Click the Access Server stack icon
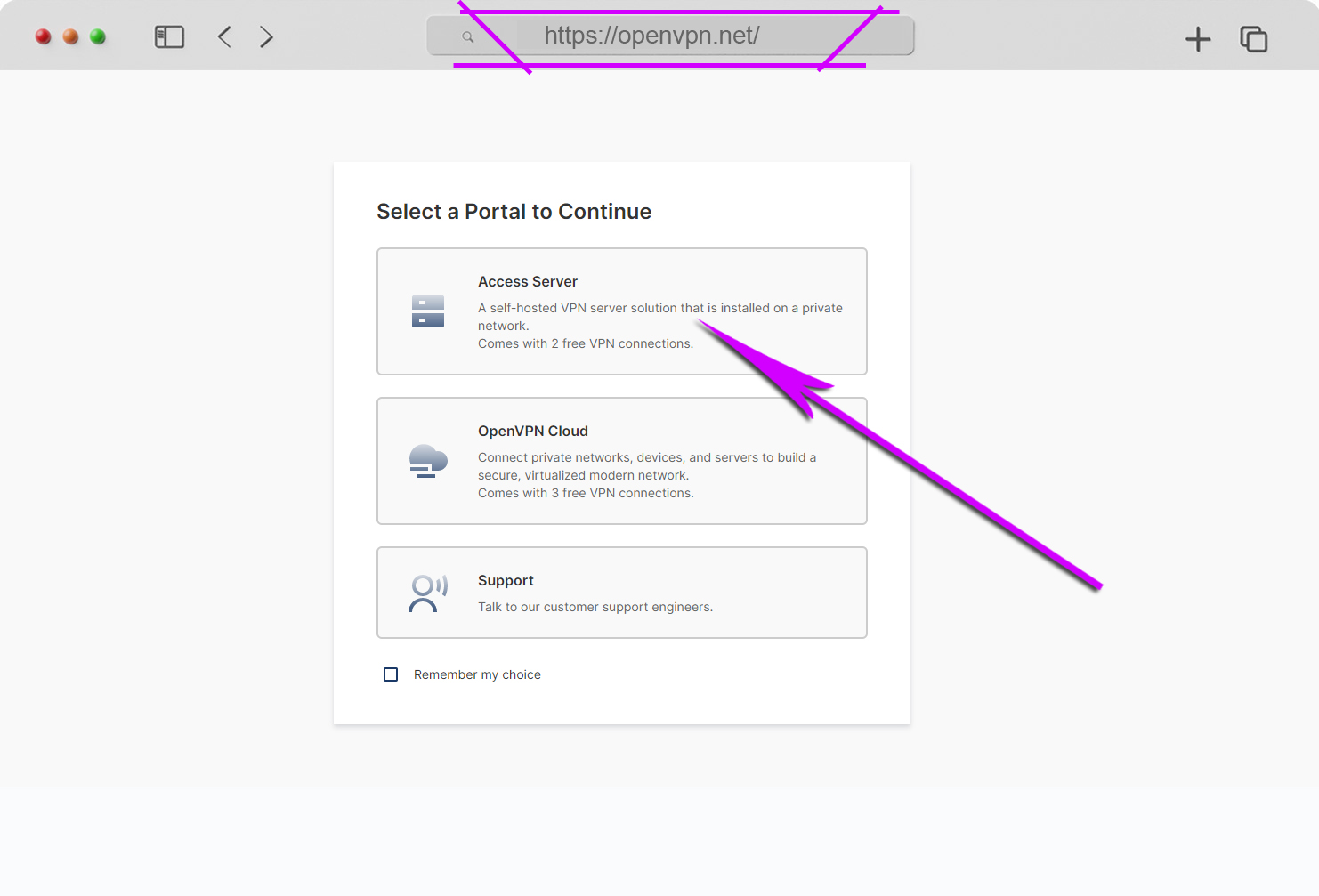Image resolution: width=1319 pixels, height=896 pixels. pos(428,311)
